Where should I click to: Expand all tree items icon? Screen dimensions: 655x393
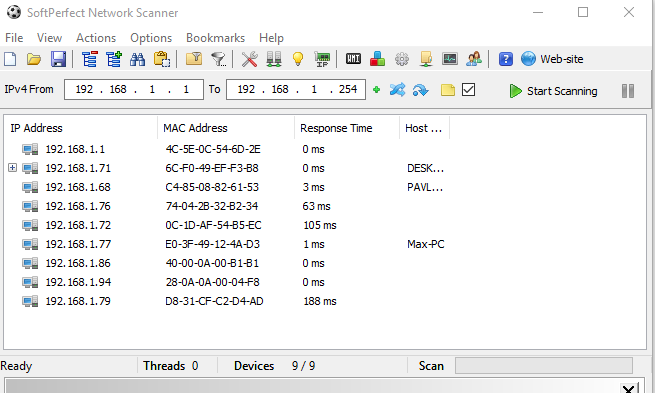click(114, 59)
